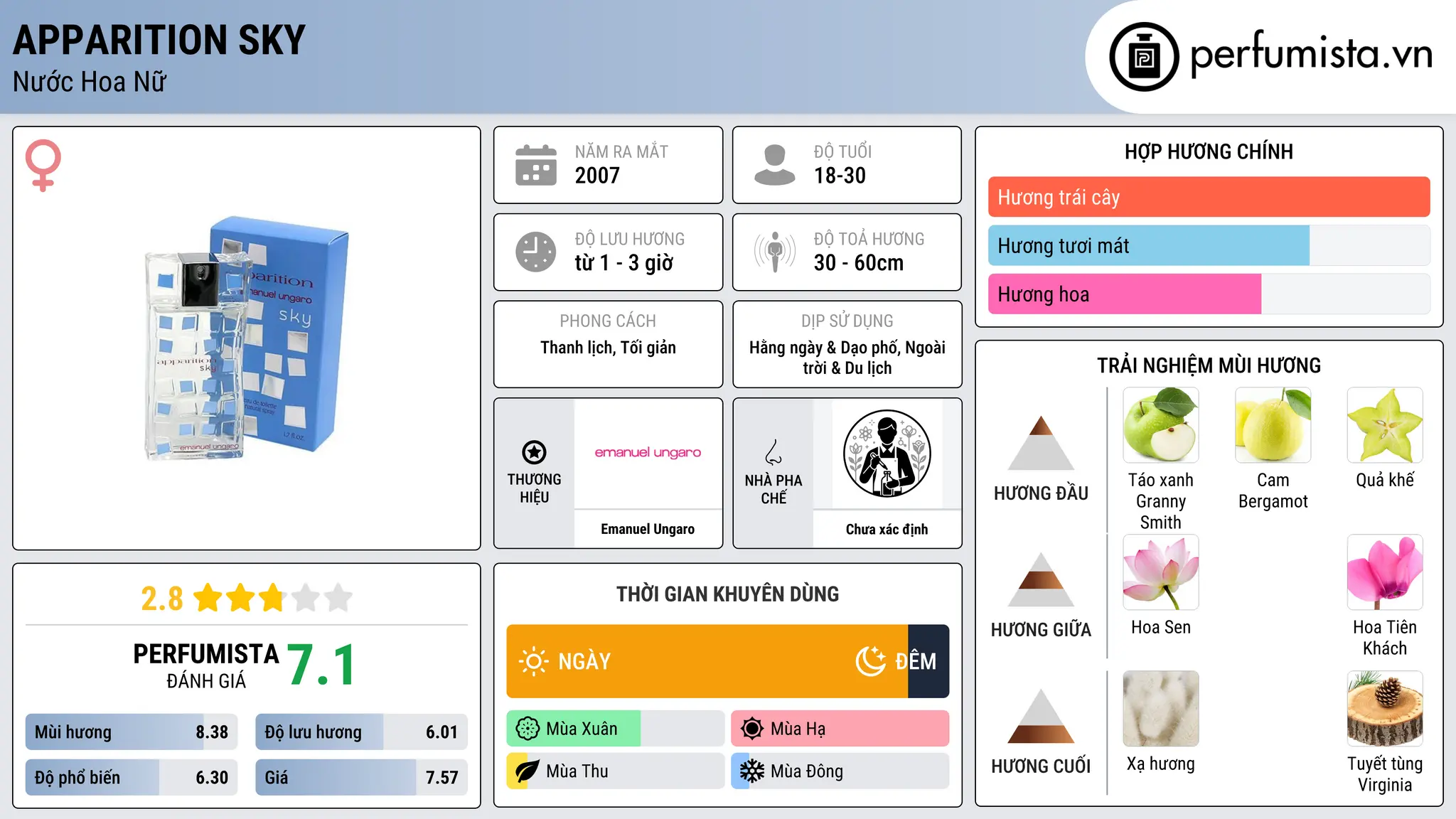This screenshot has width=1456, height=819.
Task: Click the Mùi hương 8.38 score bar
Action: [132, 732]
